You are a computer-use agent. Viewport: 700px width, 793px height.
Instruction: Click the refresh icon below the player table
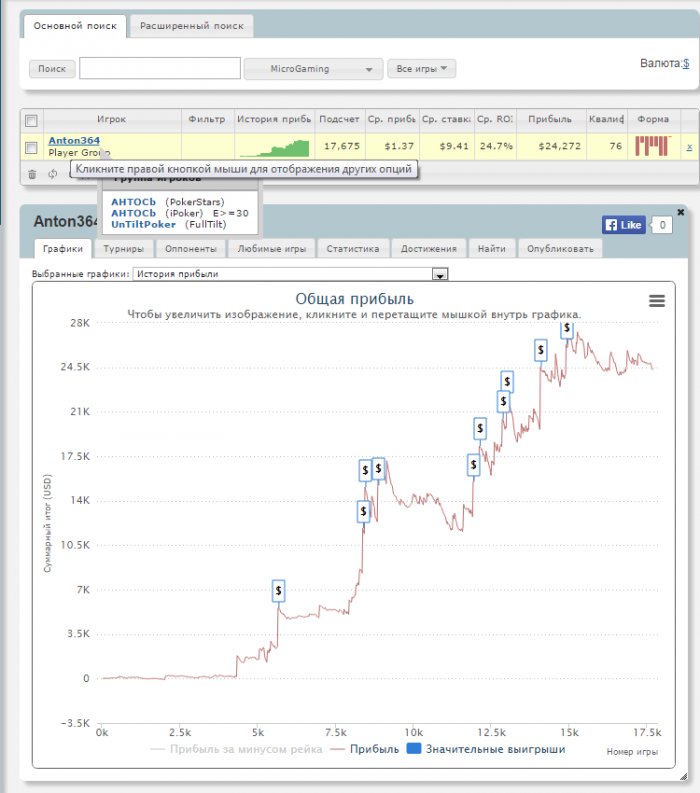52,173
